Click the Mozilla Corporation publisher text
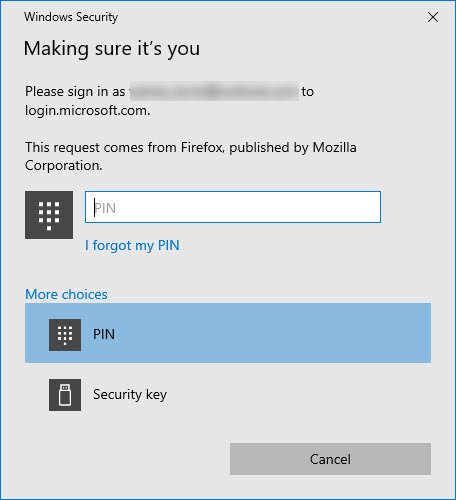456x500 pixels. 191,156
